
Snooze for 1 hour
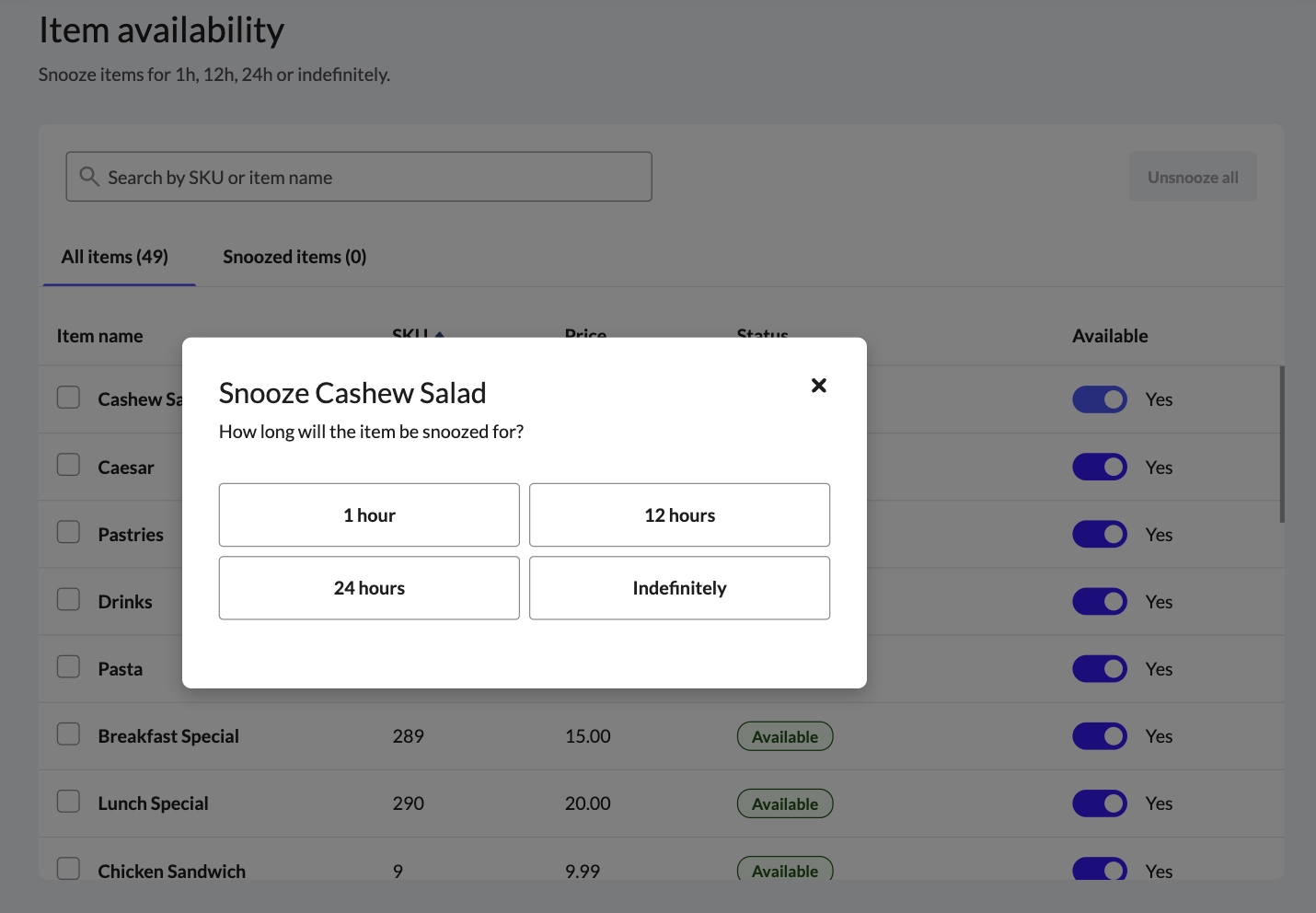click(369, 515)
